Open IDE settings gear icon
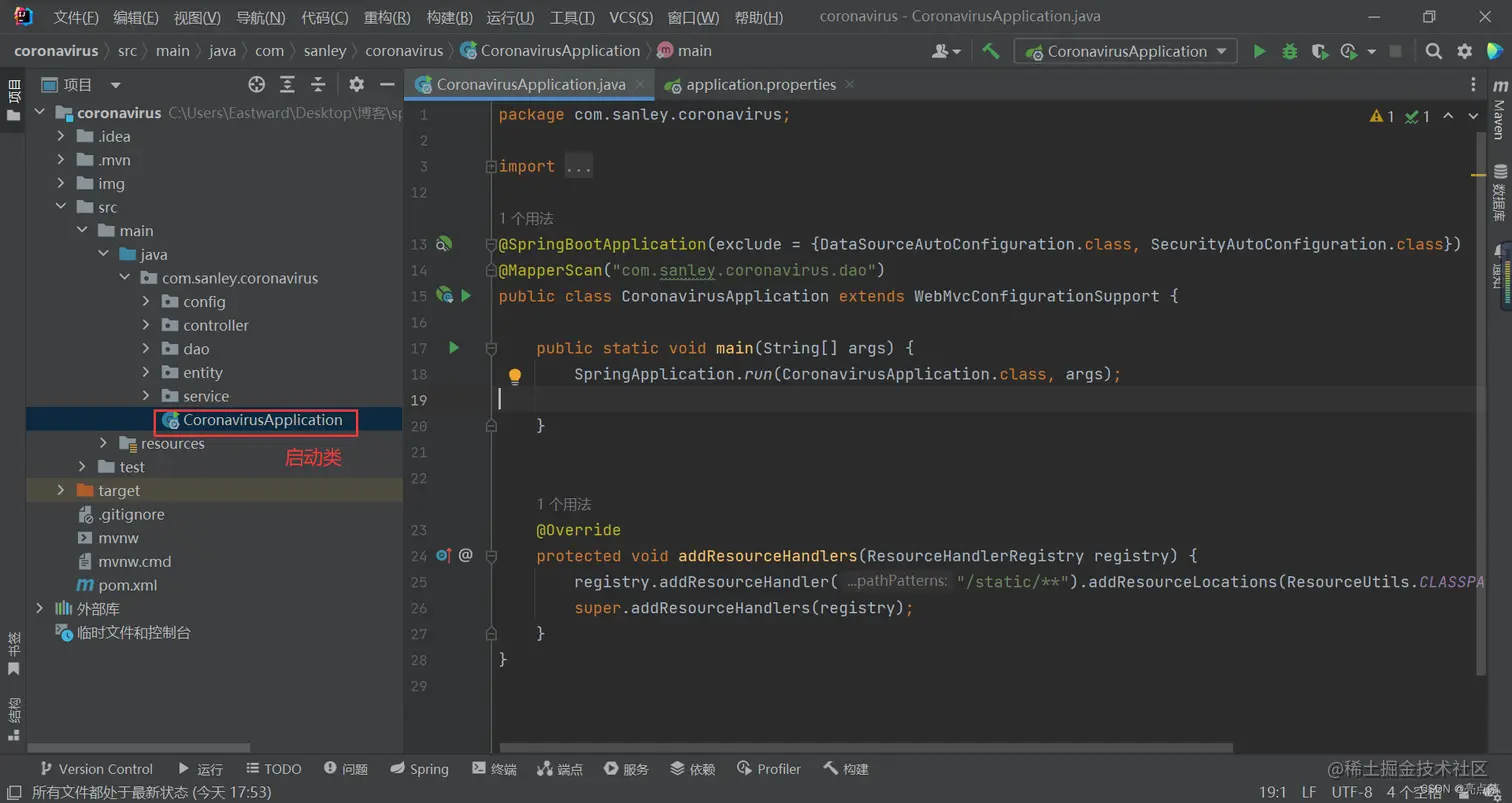The height and width of the screenshot is (803, 1512). [x=1464, y=51]
